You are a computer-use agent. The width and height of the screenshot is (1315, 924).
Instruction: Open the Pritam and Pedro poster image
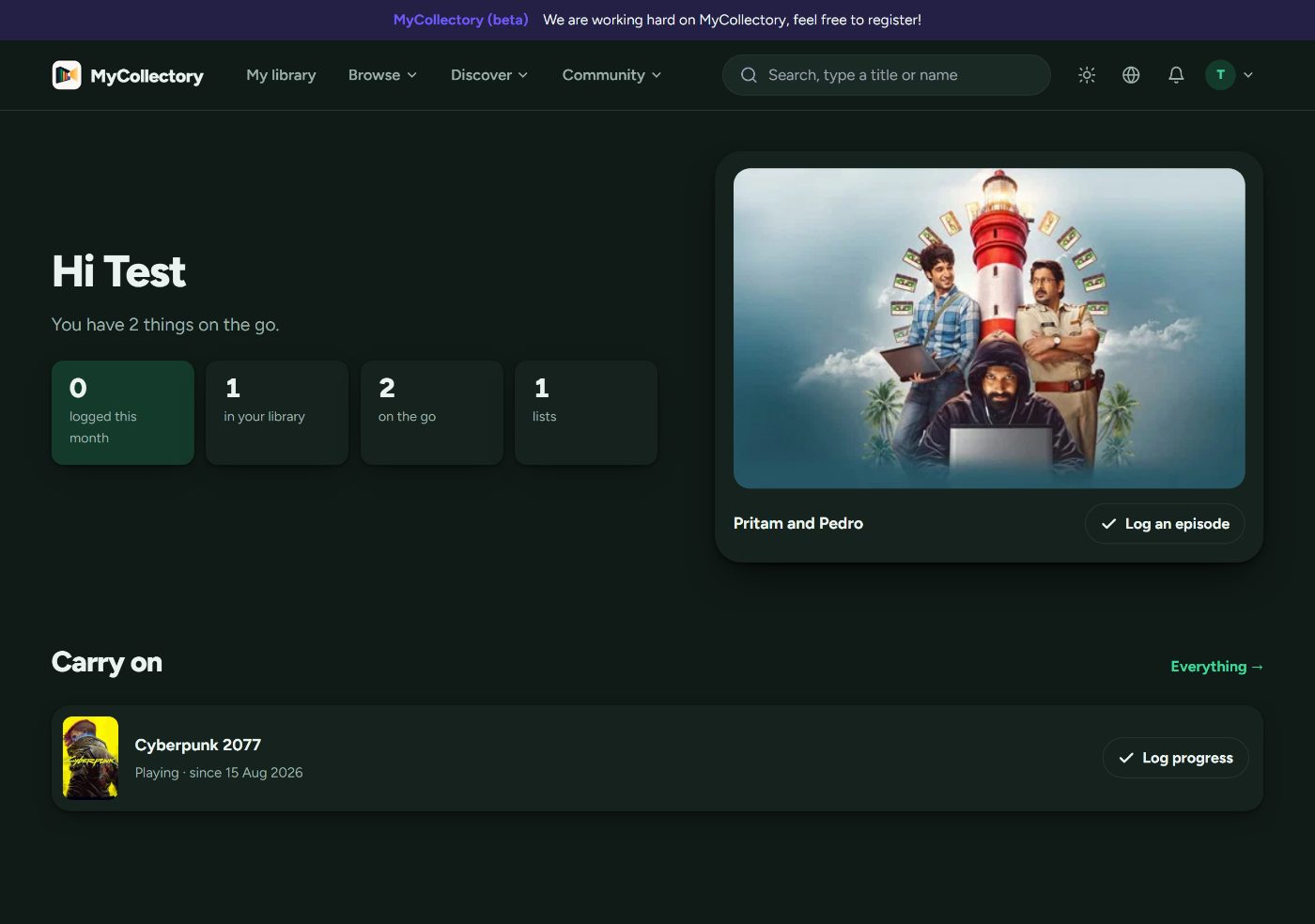(x=989, y=328)
